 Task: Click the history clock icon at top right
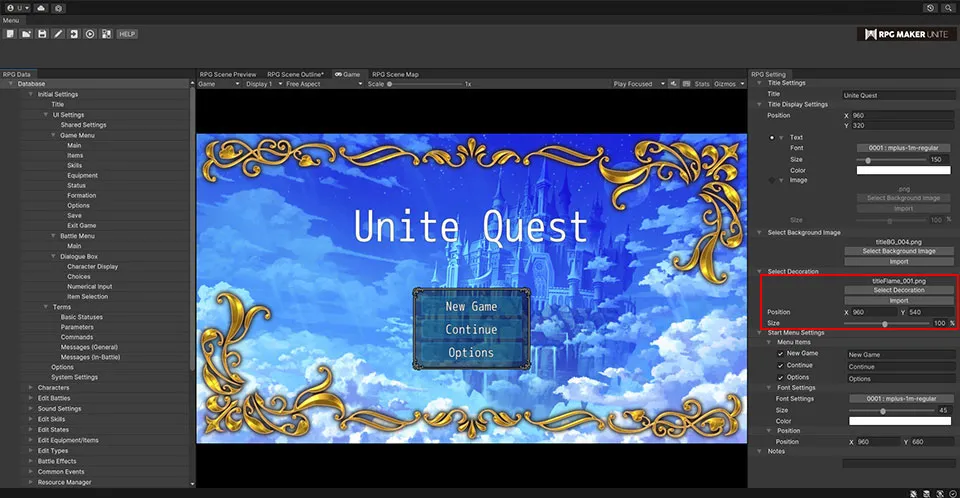pyautogui.click(x=931, y=7)
